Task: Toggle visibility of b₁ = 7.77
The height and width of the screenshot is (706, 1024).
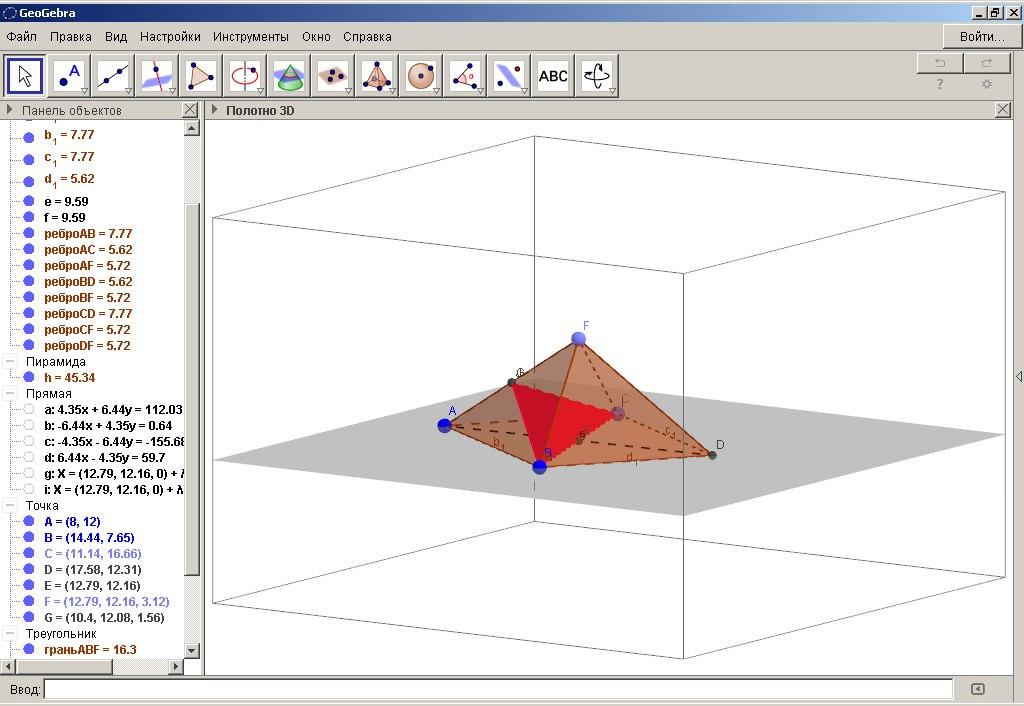Action: tap(29, 137)
